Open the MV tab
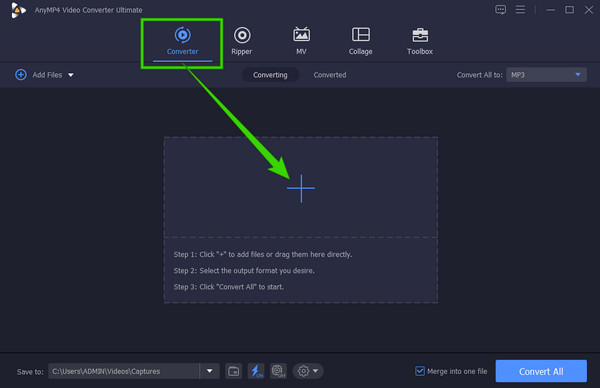The height and width of the screenshot is (388, 600). tap(302, 41)
